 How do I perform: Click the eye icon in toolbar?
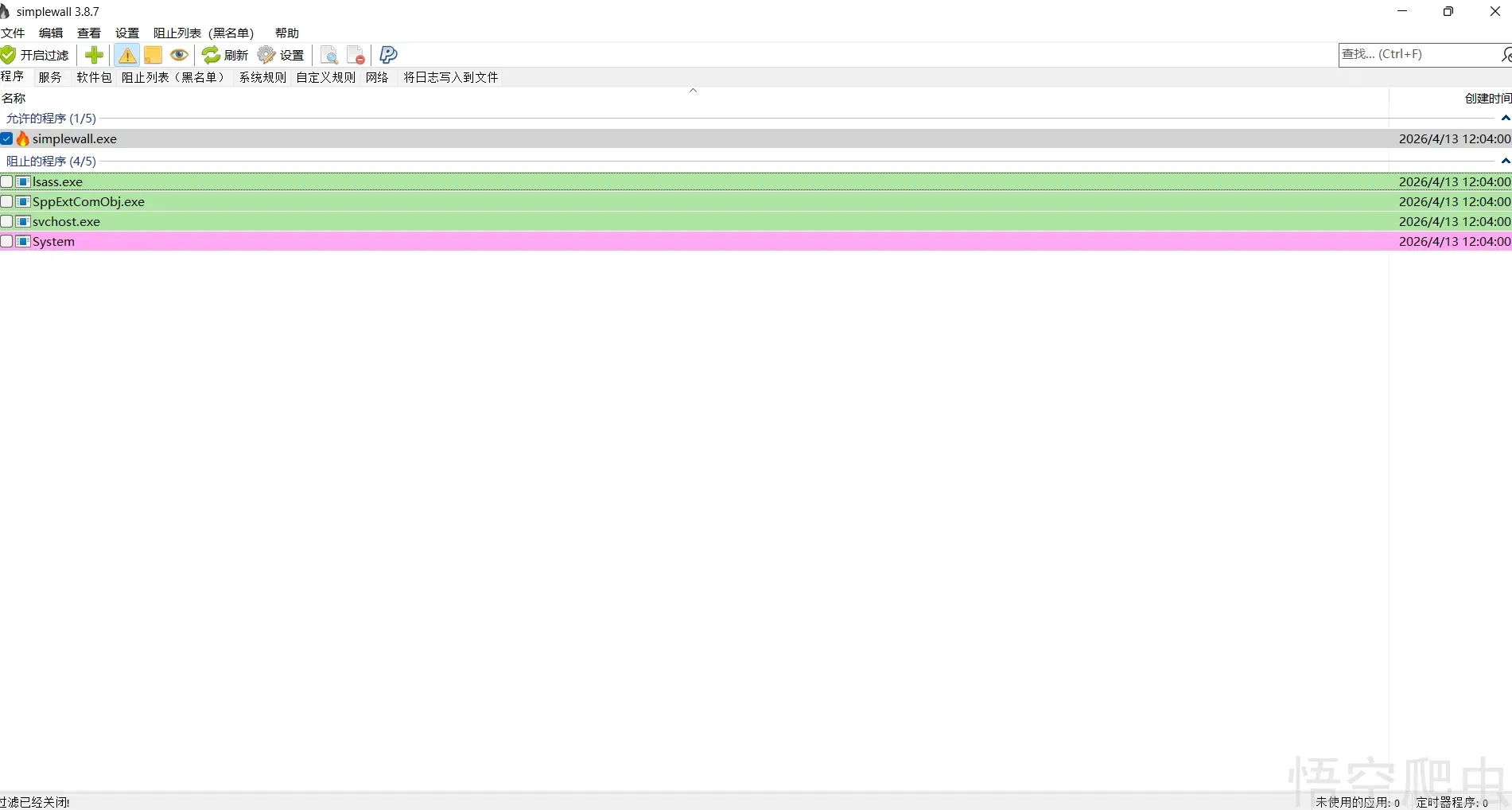pyautogui.click(x=179, y=55)
